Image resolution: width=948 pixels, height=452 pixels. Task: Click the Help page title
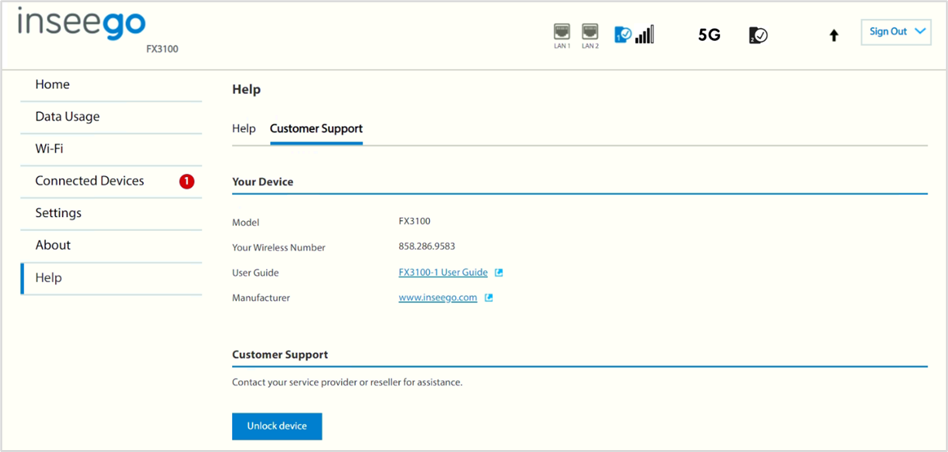246,90
